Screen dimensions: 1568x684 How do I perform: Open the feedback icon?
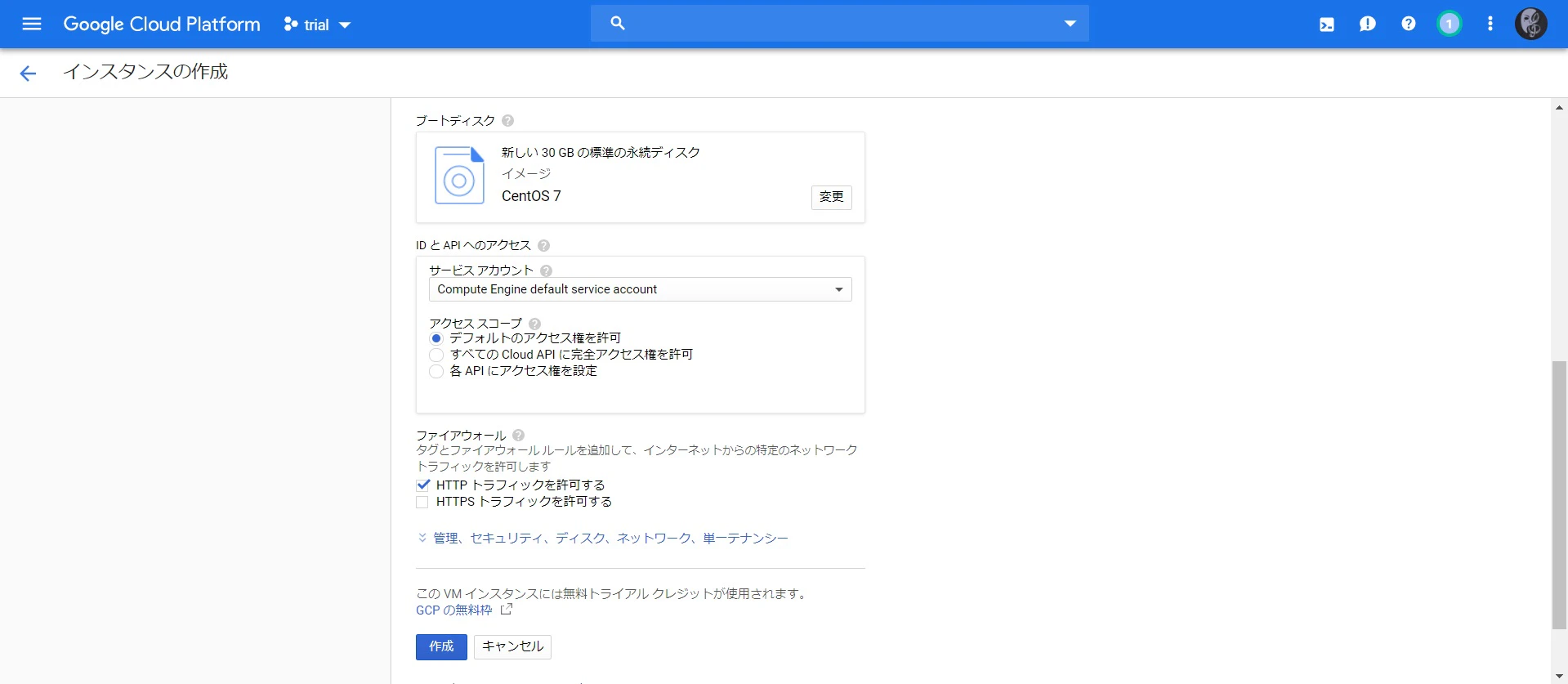(x=1368, y=25)
